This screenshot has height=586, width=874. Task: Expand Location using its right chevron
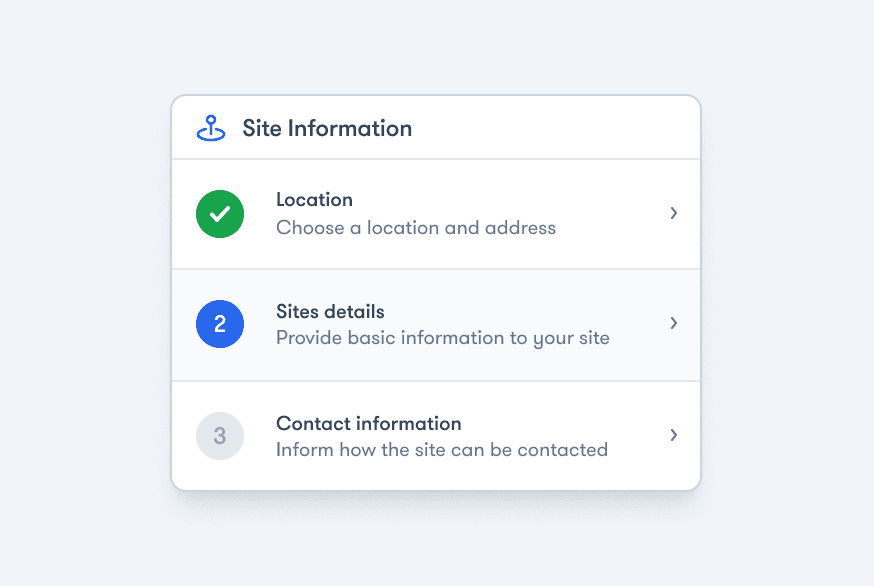673,213
